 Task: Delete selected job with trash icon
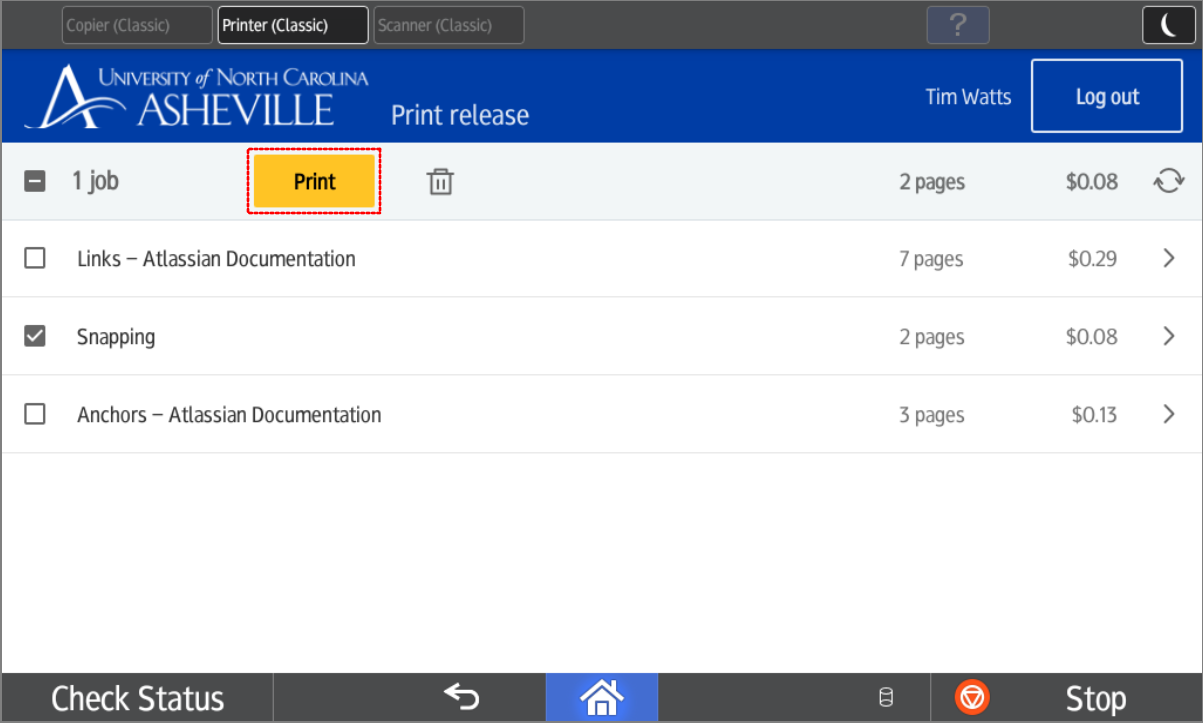[440, 182]
